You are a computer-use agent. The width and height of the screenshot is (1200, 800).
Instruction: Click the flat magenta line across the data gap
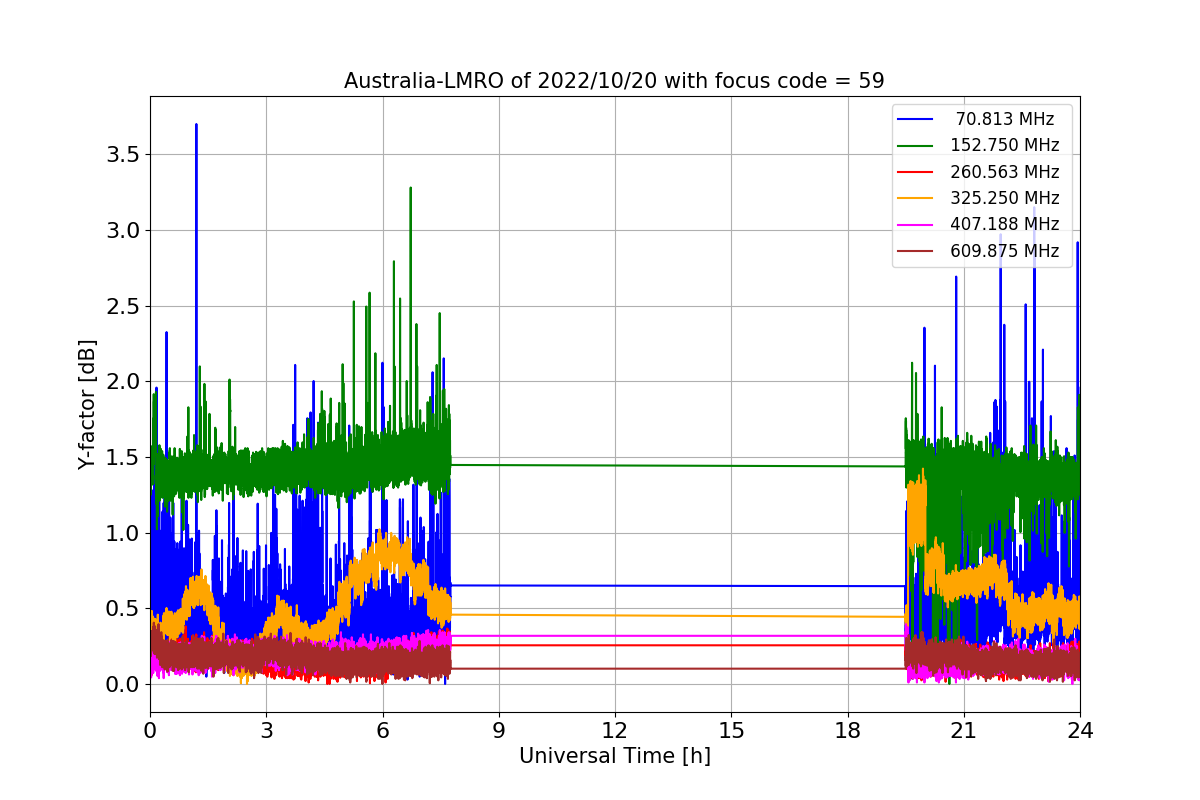coord(678,635)
